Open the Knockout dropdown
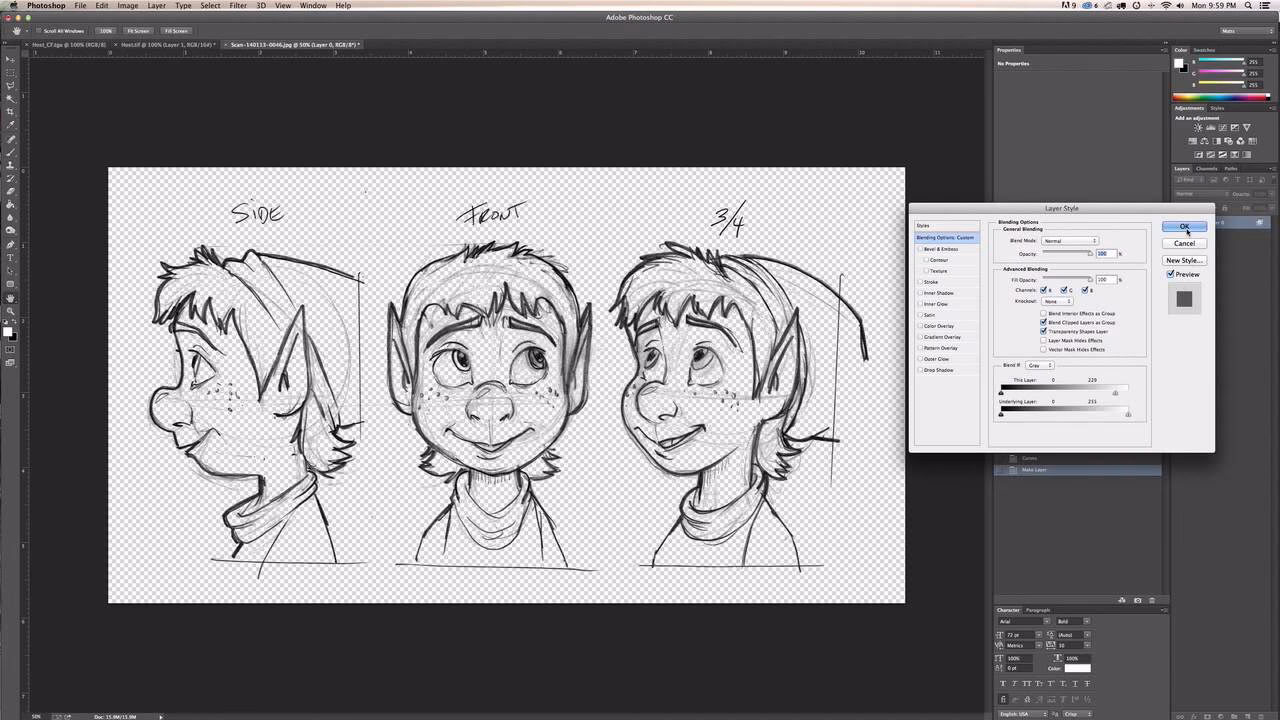Image resolution: width=1280 pixels, height=720 pixels. tap(1057, 301)
